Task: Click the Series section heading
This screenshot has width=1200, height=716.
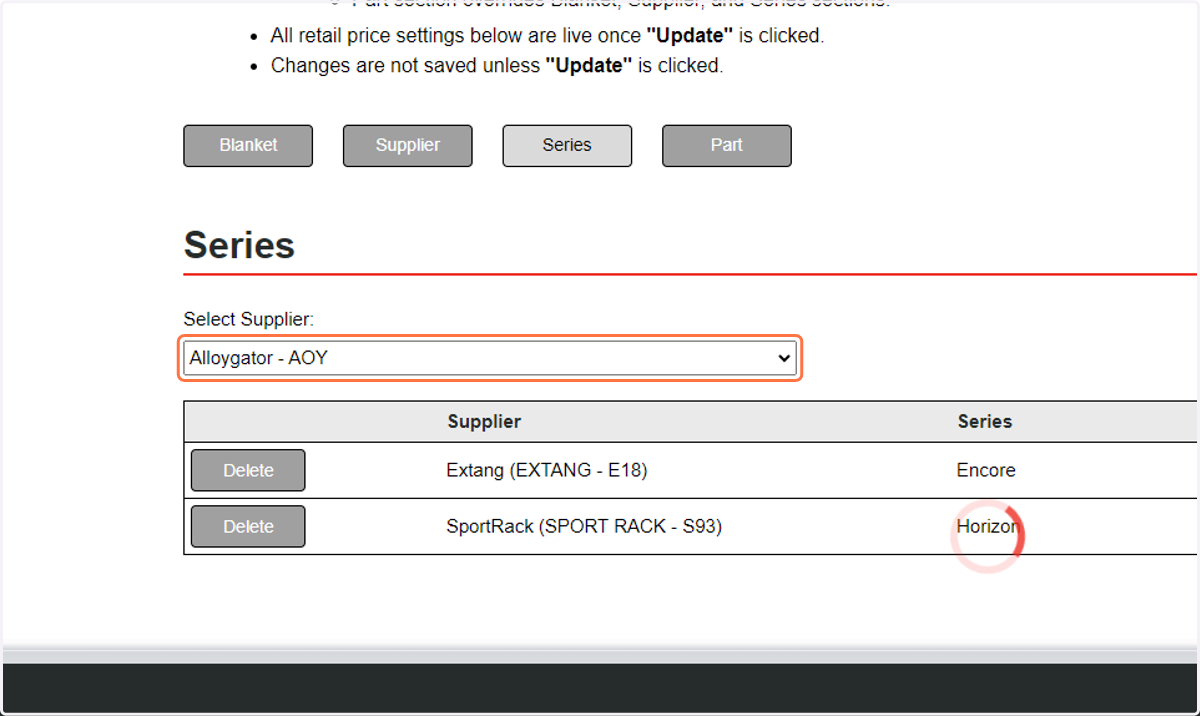Action: 239,245
